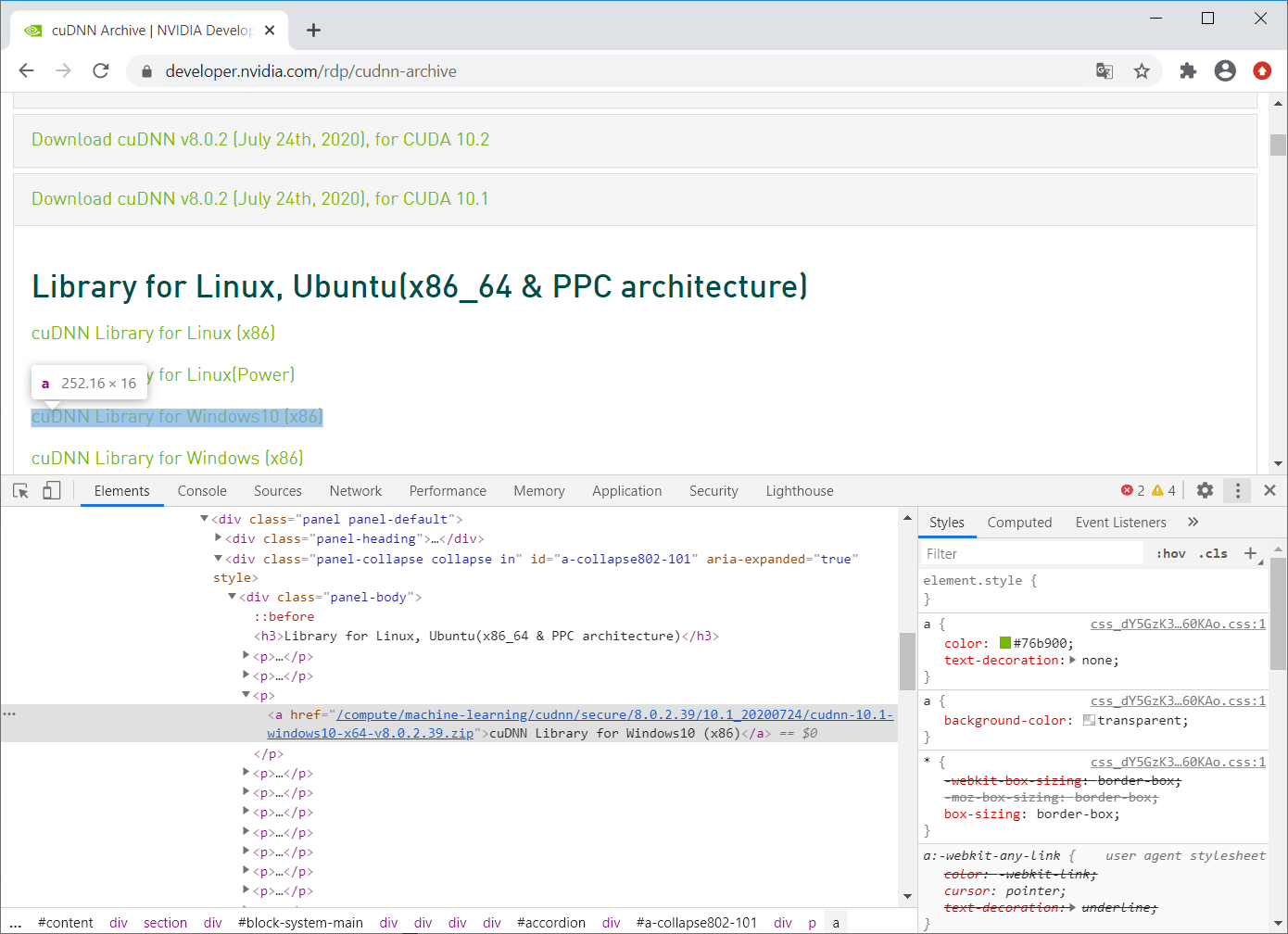Image resolution: width=1288 pixels, height=934 pixels.
Task: Close the cuDNN Archive tab
Action: [270, 31]
